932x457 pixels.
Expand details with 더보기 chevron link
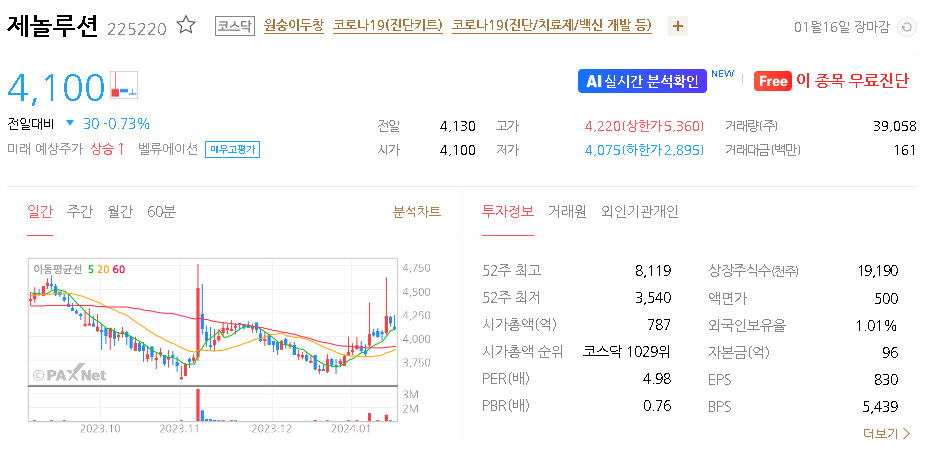[886, 434]
